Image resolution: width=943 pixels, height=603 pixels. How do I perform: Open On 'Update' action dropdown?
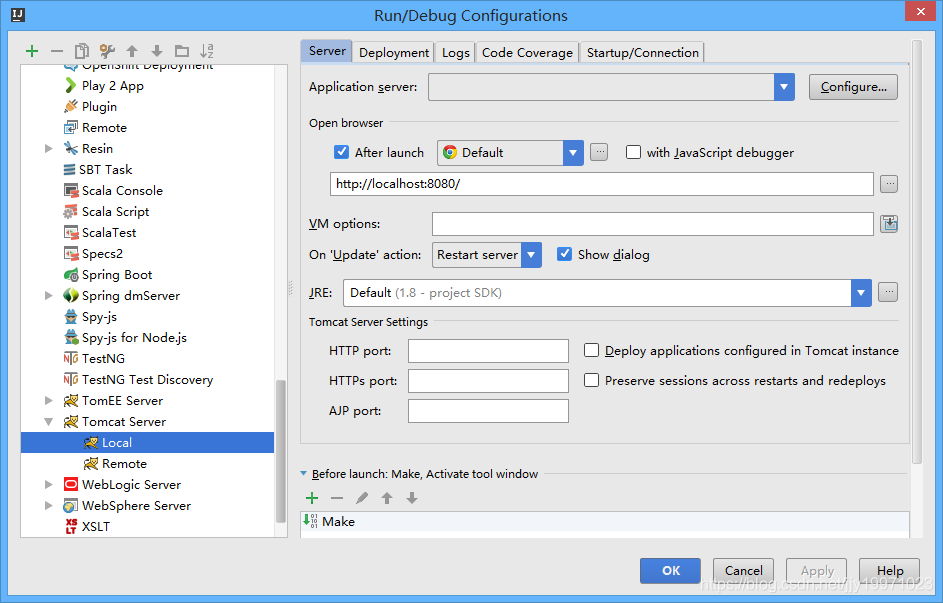531,255
